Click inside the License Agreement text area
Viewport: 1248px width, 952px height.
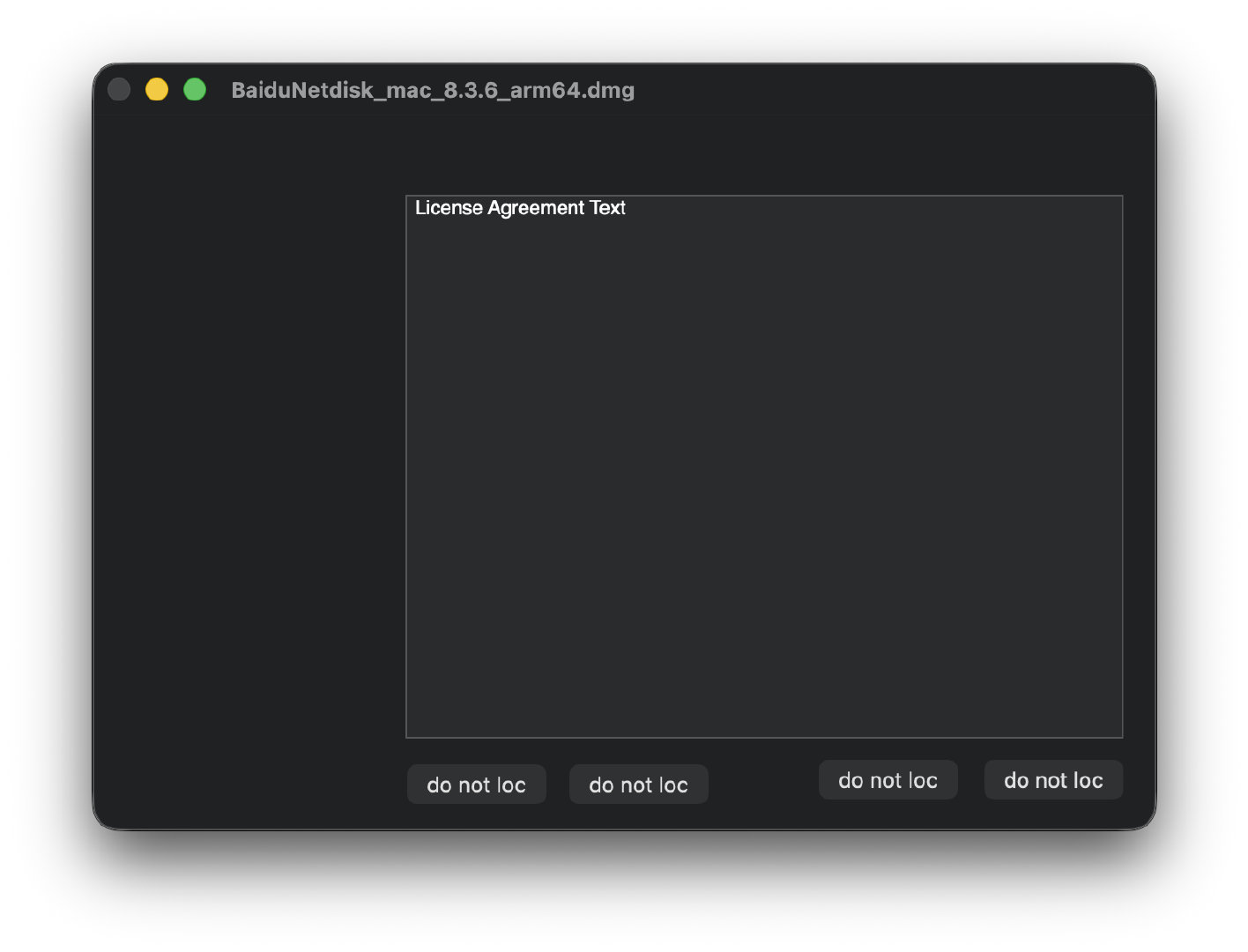(764, 466)
